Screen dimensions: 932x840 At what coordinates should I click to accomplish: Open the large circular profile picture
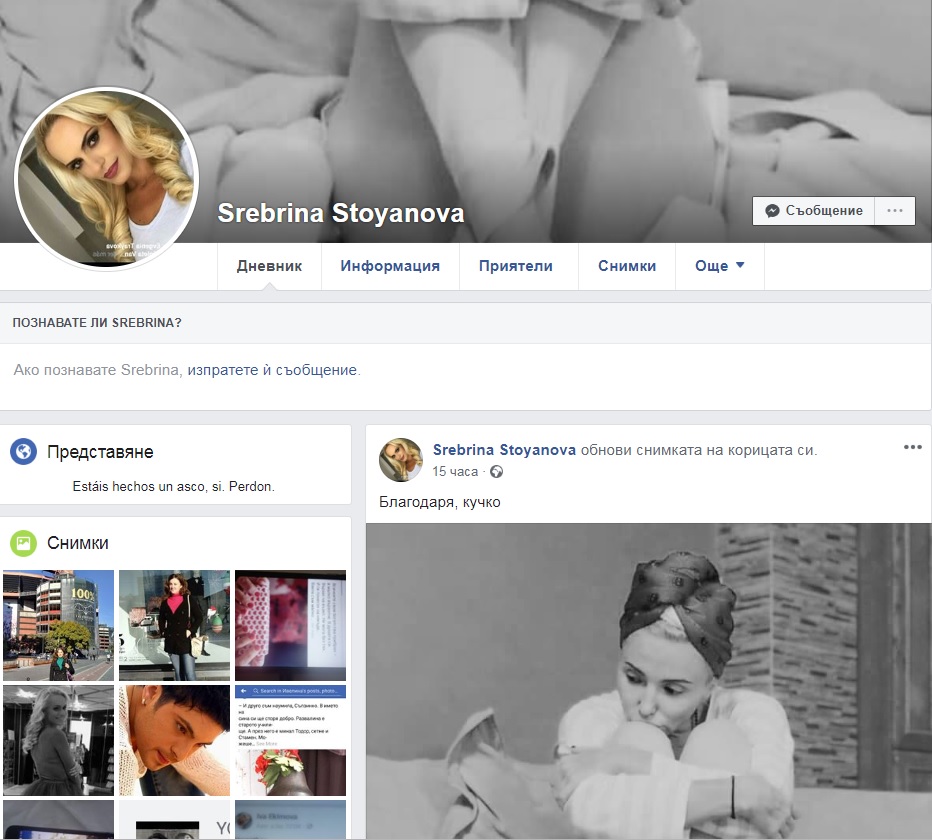click(107, 179)
